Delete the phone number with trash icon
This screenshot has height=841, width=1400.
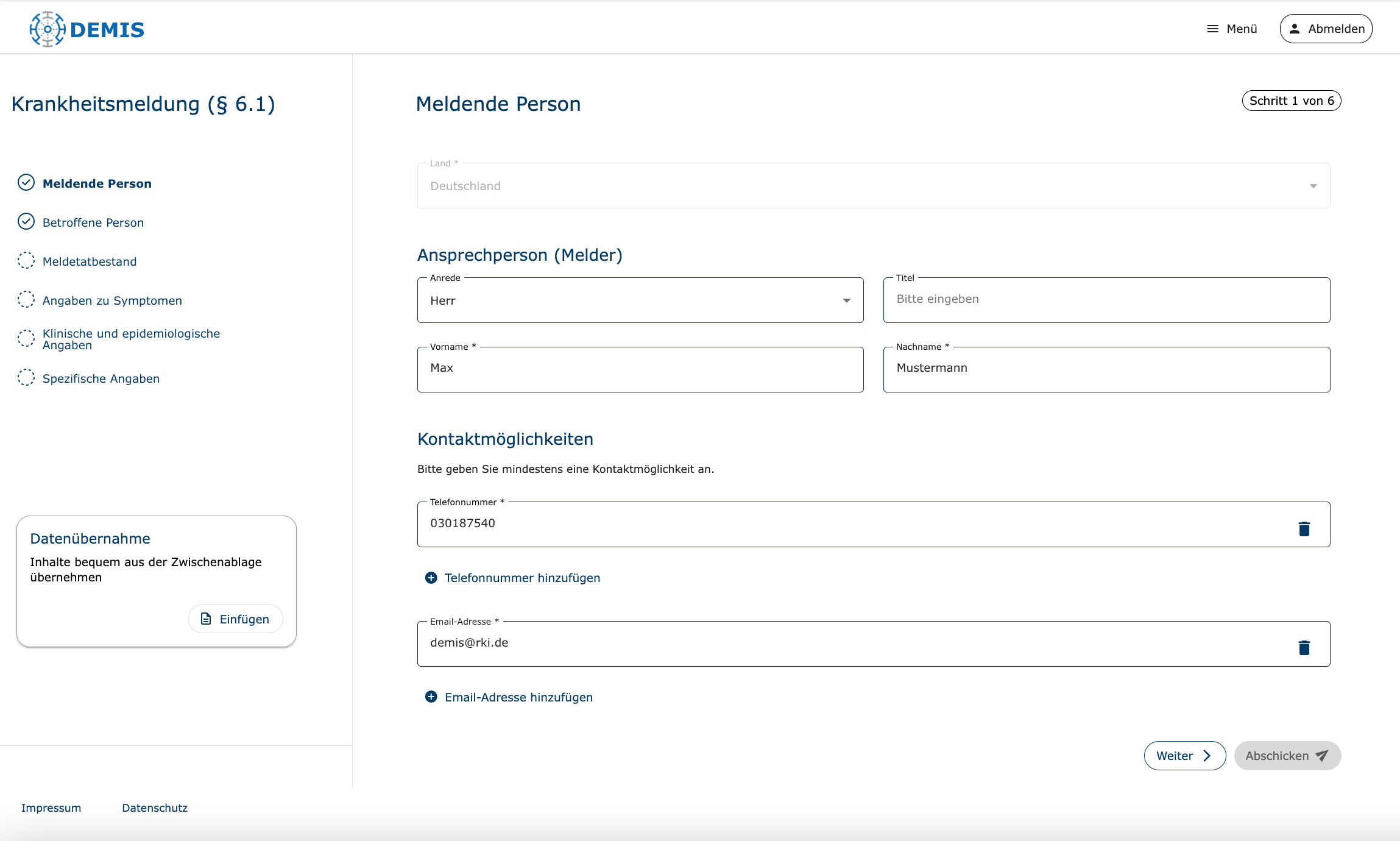(1304, 528)
